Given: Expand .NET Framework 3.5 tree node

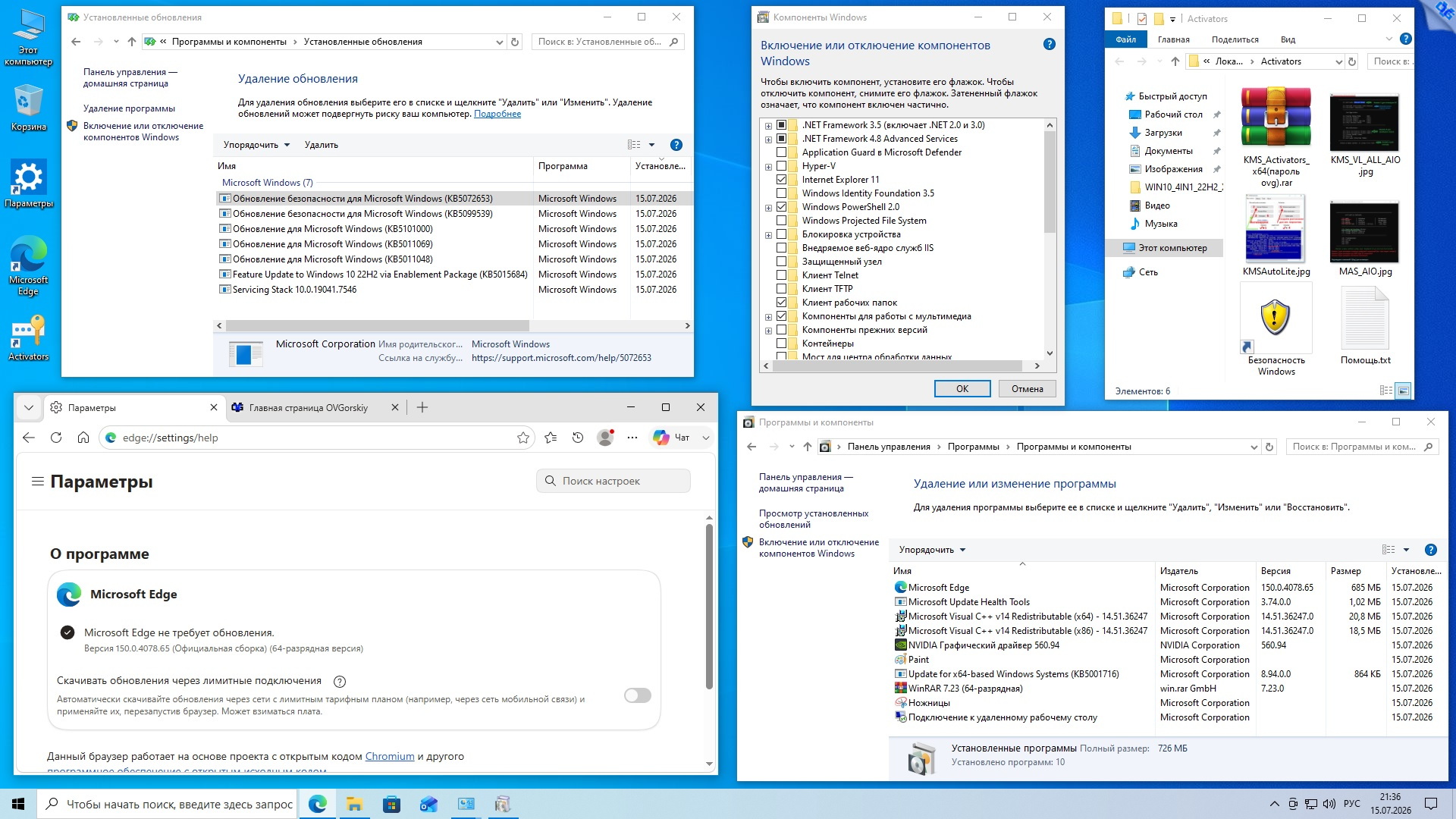Looking at the screenshot, I should pyautogui.click(x=768, y=126).
